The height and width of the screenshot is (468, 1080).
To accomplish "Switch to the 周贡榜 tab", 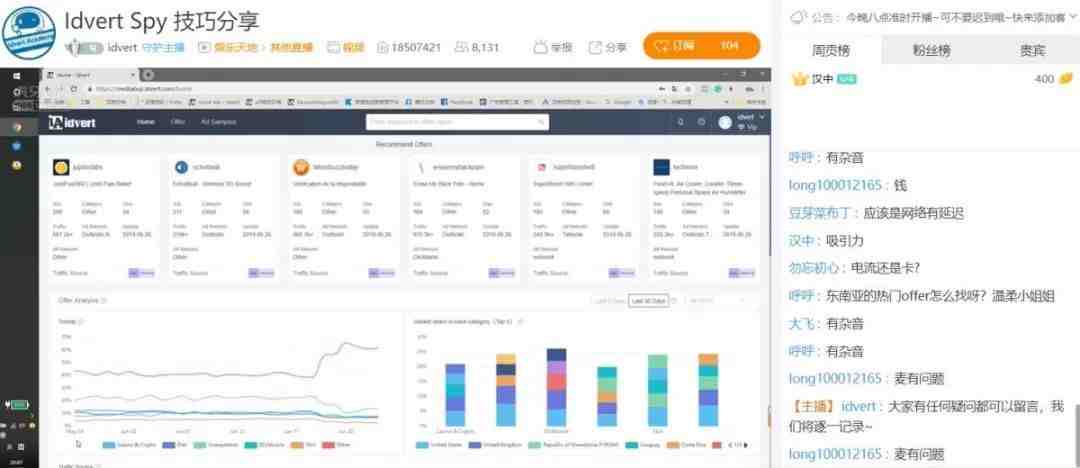I will click(831, 50).
